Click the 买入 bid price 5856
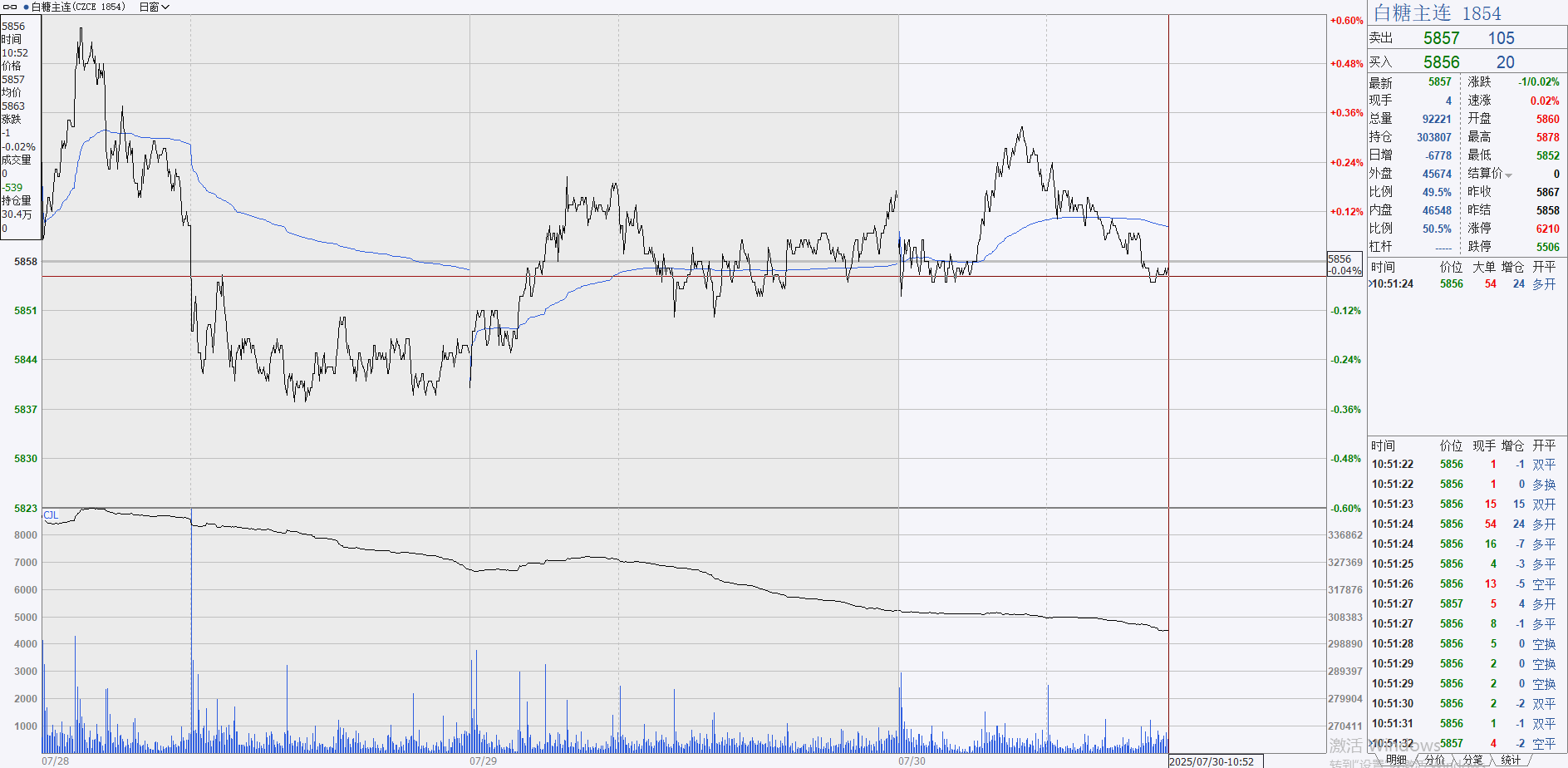Viewport: 1568px width, 768px height. coord(1441,62)
